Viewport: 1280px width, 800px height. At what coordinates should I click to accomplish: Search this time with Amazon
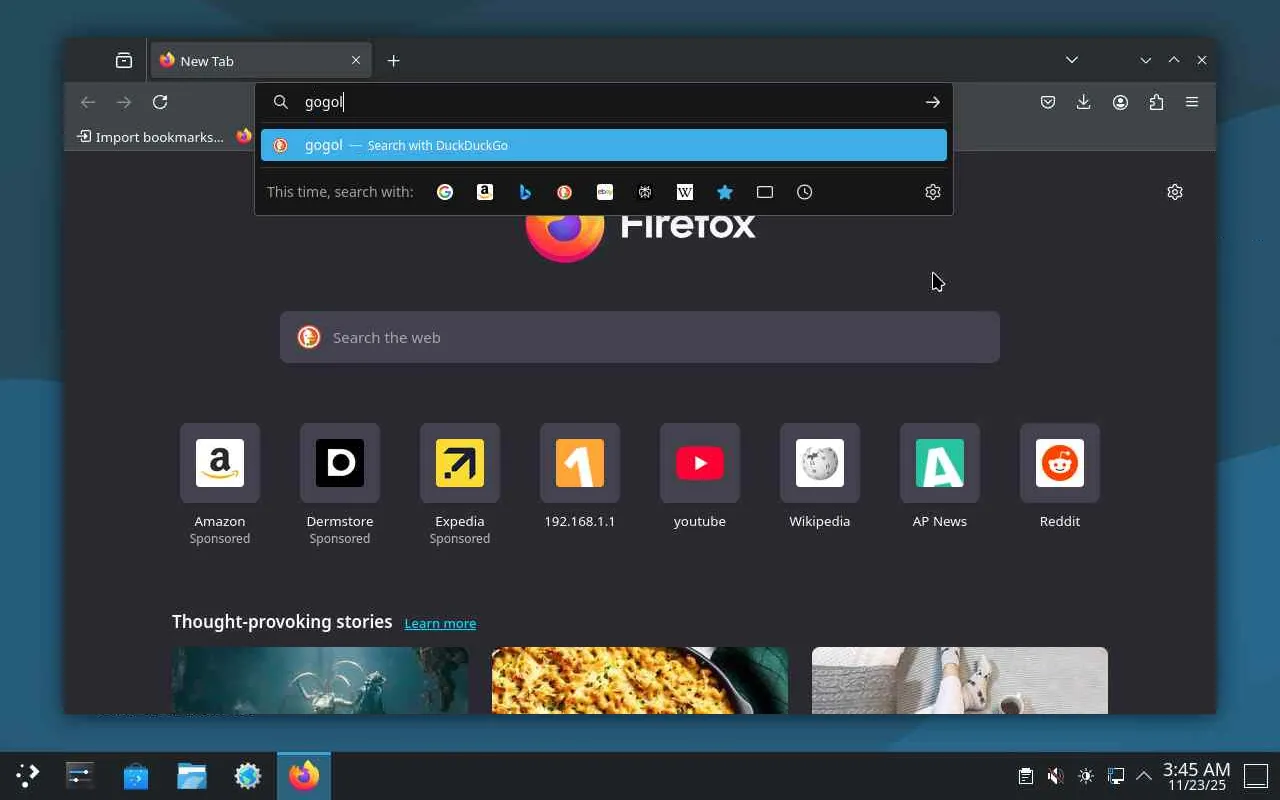(x=485, y=192)
